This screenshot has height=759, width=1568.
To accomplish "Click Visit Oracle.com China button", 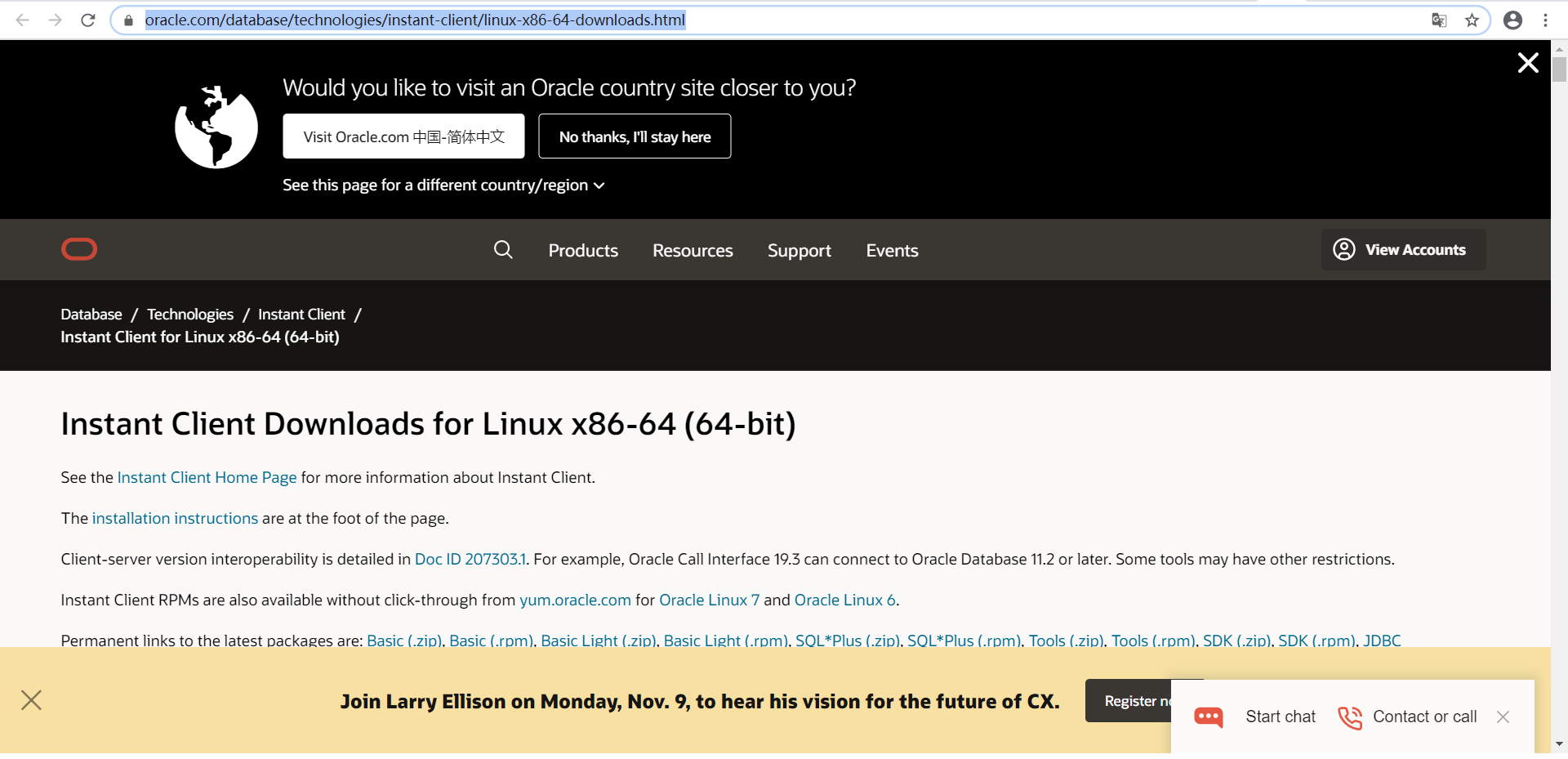I will pos(403,136).
